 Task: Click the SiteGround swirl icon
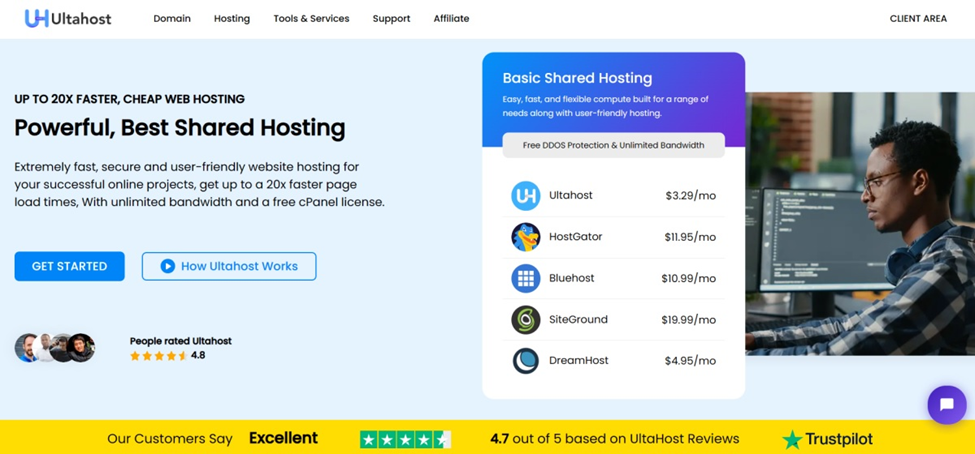(525, 319)
